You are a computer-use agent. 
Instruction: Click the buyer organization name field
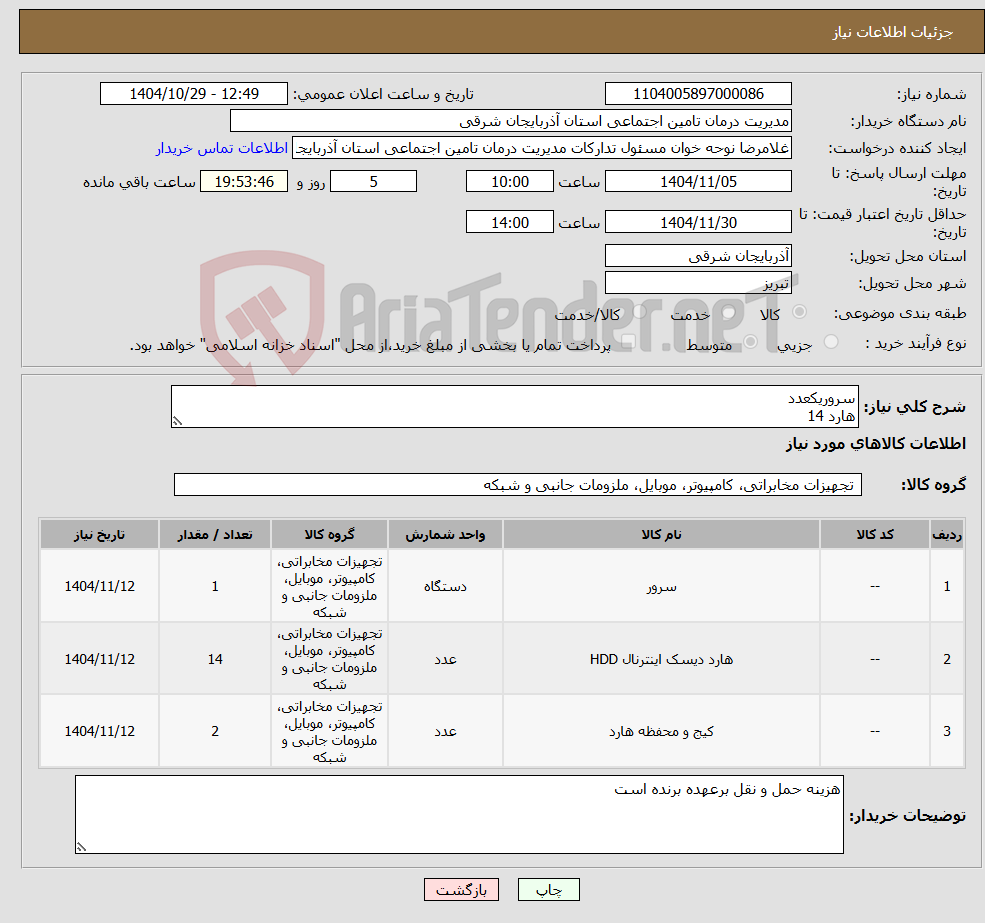[x=511, y=121]
